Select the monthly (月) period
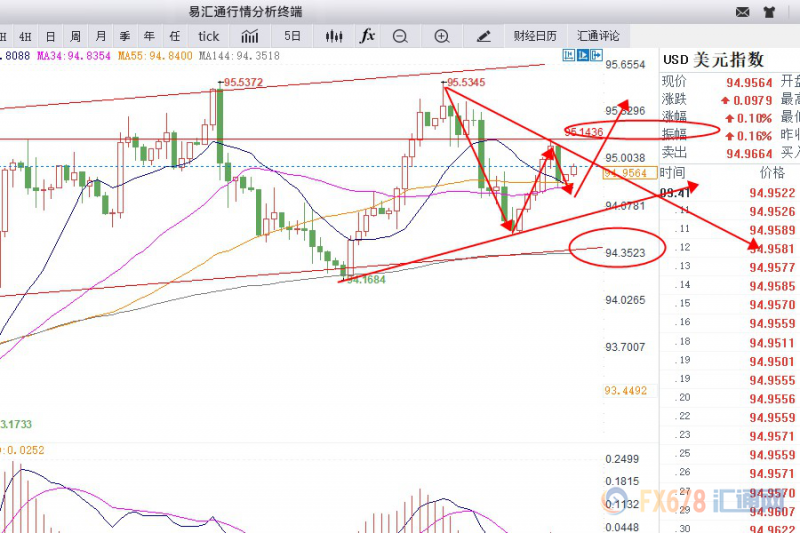 [x=99, y=36]
